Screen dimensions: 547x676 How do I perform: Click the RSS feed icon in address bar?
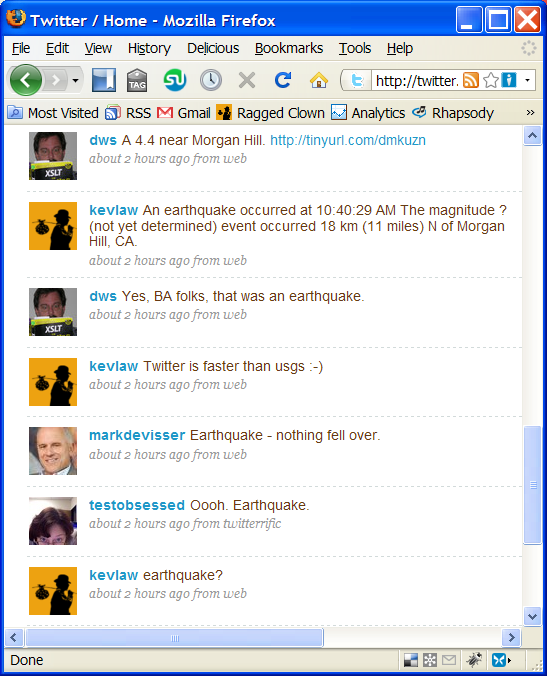pos(471,80)
